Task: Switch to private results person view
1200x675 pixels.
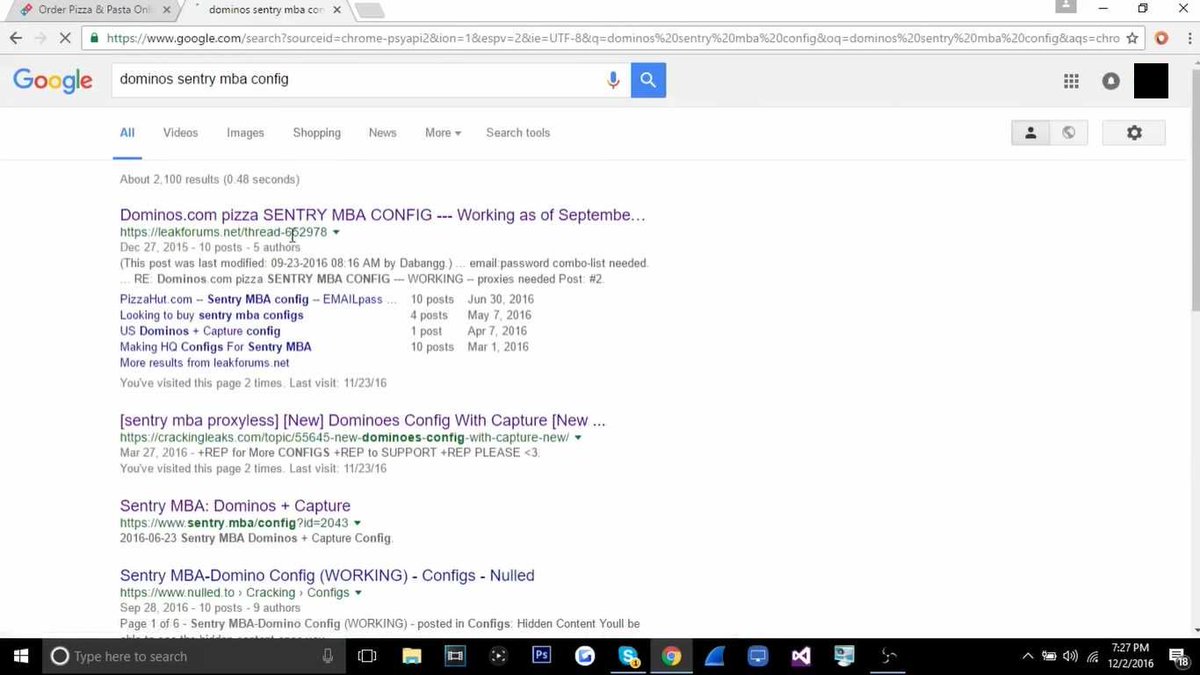Action: [1031, 133]
